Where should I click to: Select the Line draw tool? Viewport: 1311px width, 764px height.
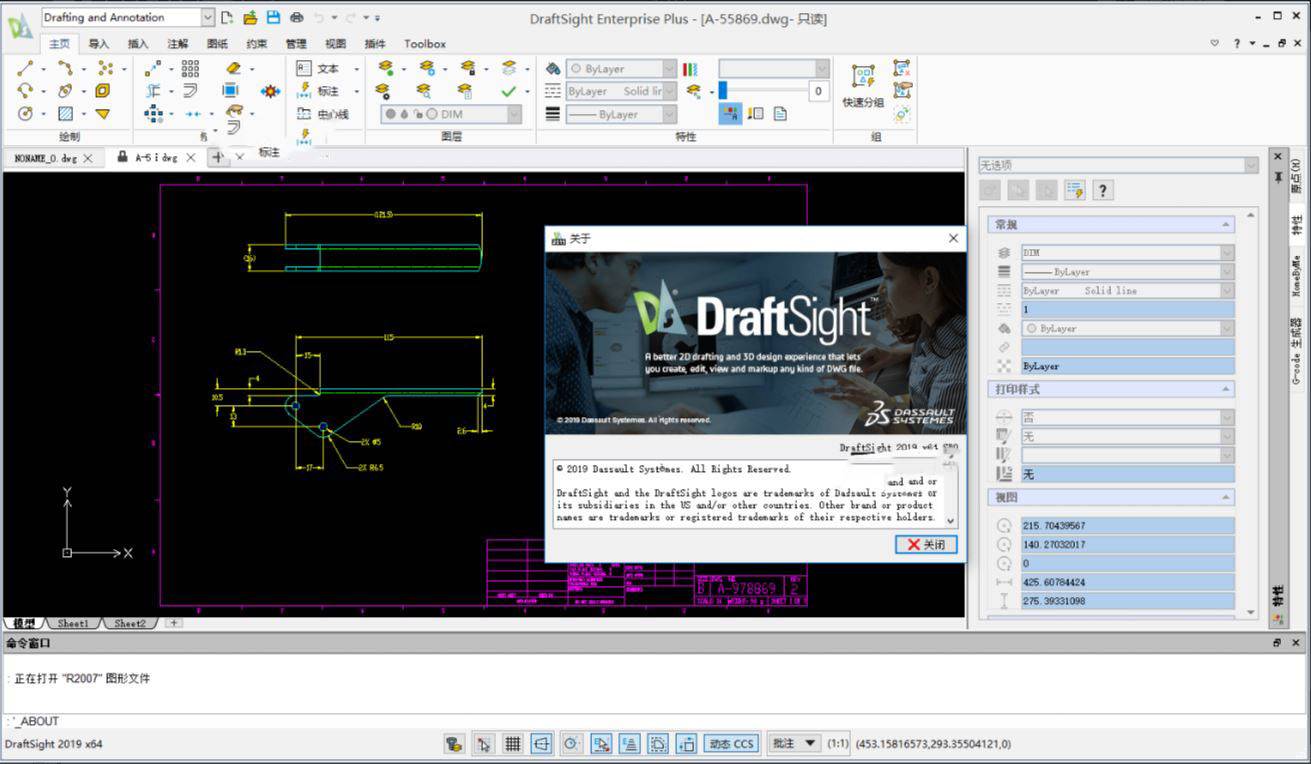point(25,68)
